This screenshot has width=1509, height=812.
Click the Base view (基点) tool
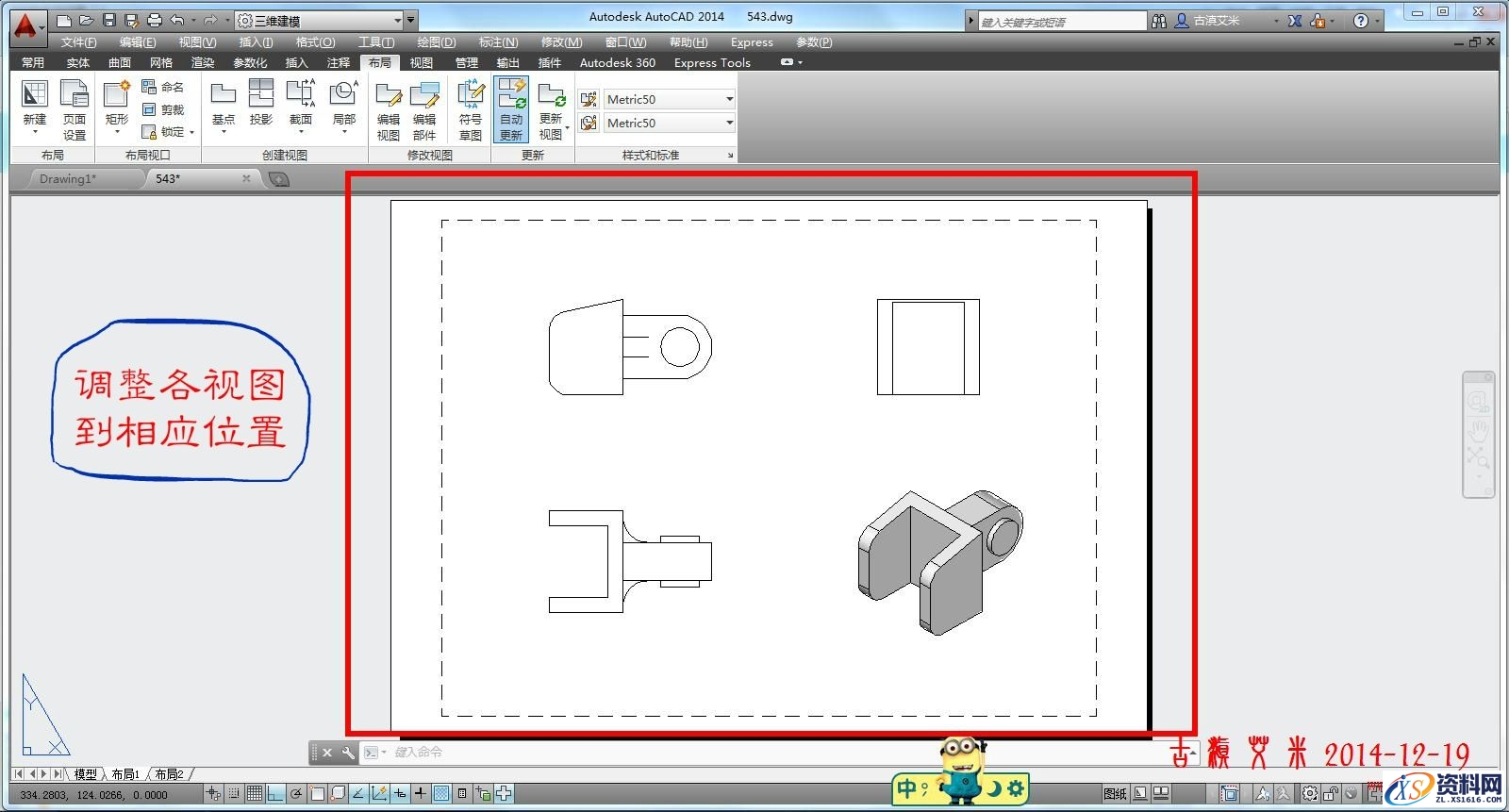pyautogui.click(x=224, y=104)
